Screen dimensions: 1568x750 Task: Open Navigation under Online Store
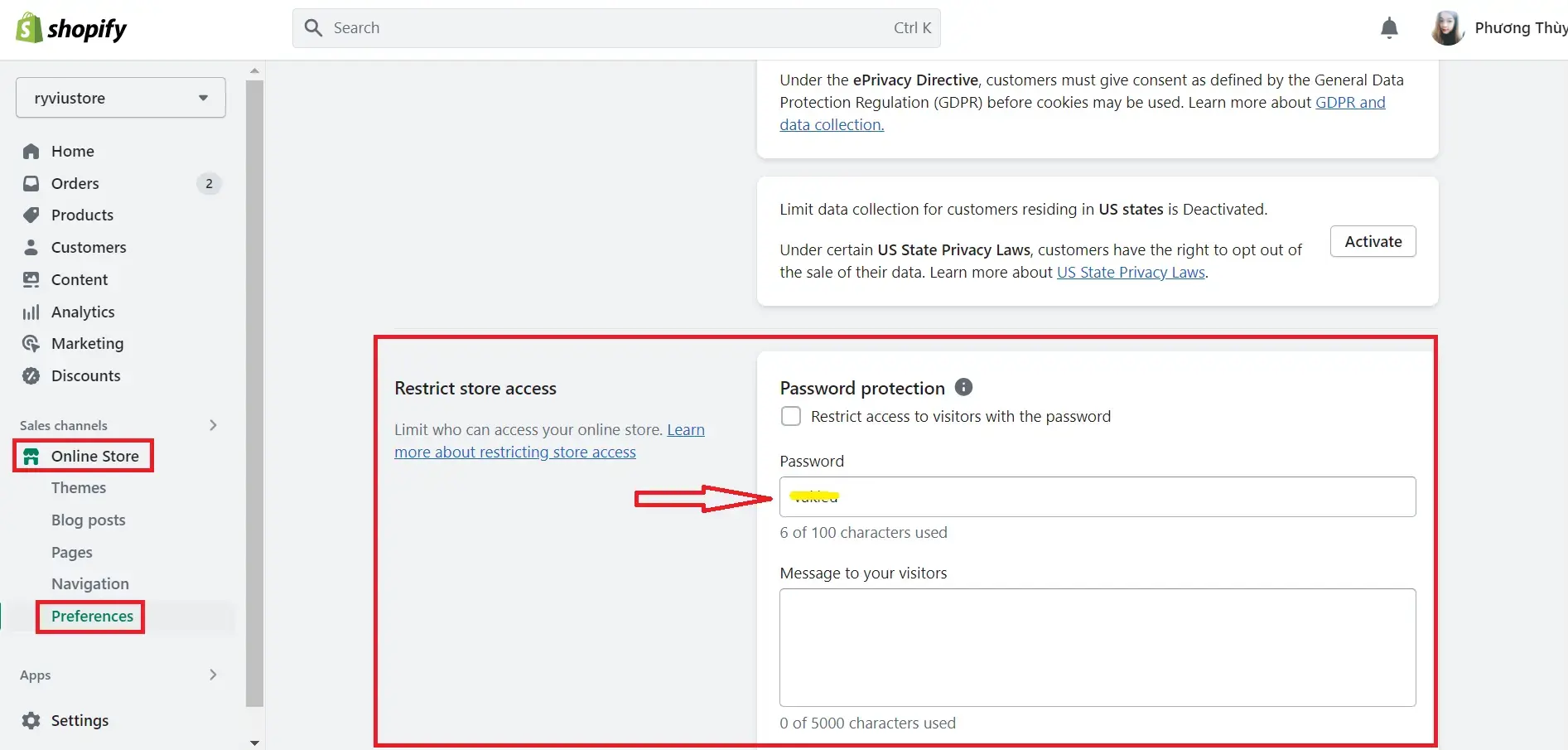(x=90, y=584)
